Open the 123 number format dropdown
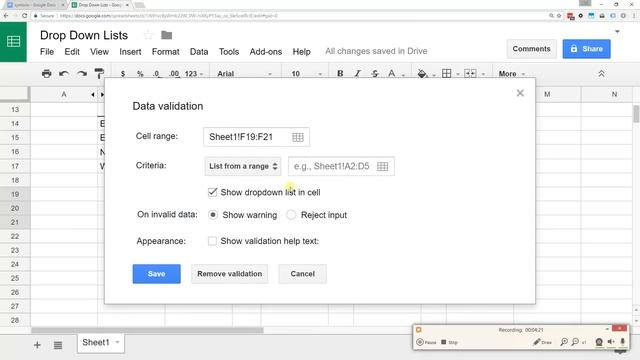 [194, 74]
